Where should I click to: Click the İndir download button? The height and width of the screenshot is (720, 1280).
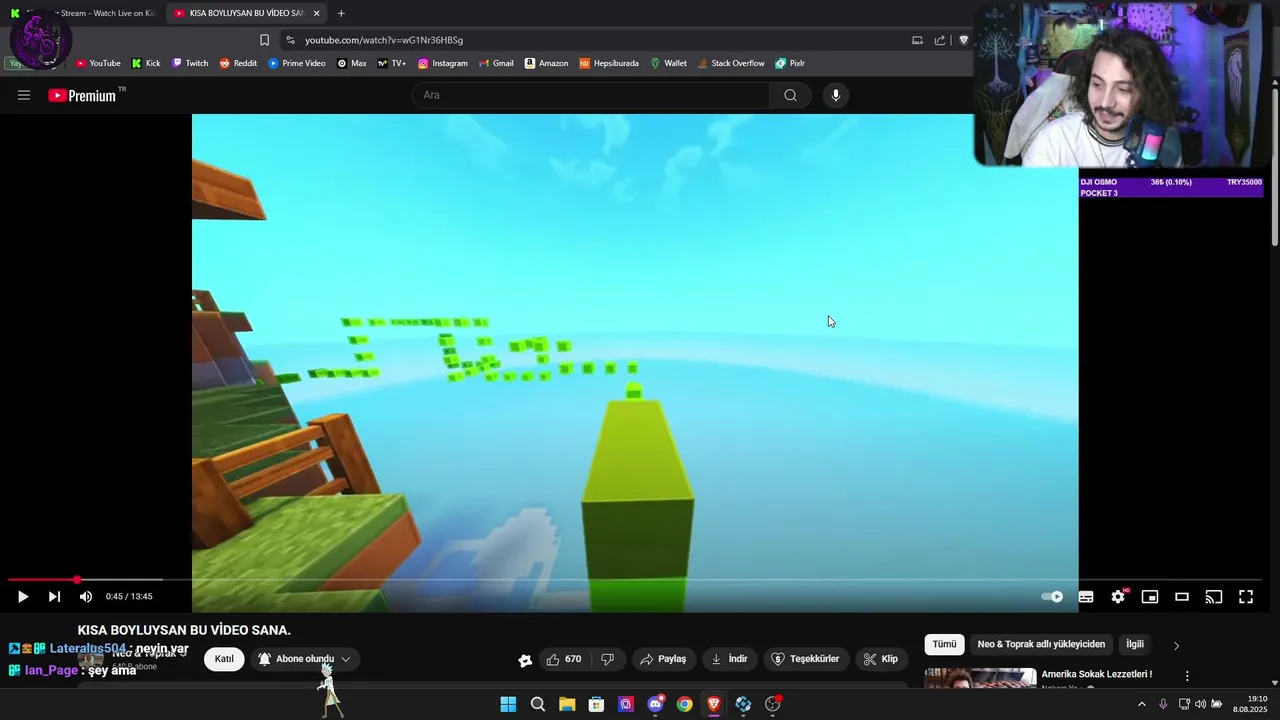(x=730, y=659)
